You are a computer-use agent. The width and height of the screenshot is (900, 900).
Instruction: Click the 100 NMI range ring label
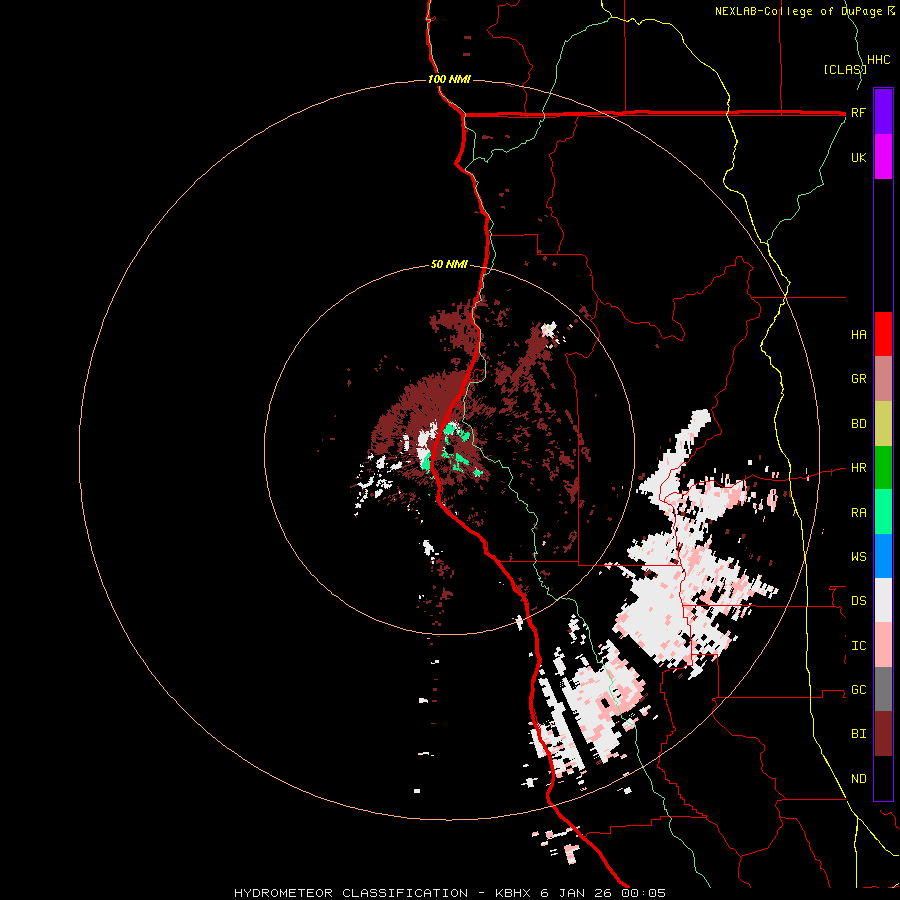point(449,79)
